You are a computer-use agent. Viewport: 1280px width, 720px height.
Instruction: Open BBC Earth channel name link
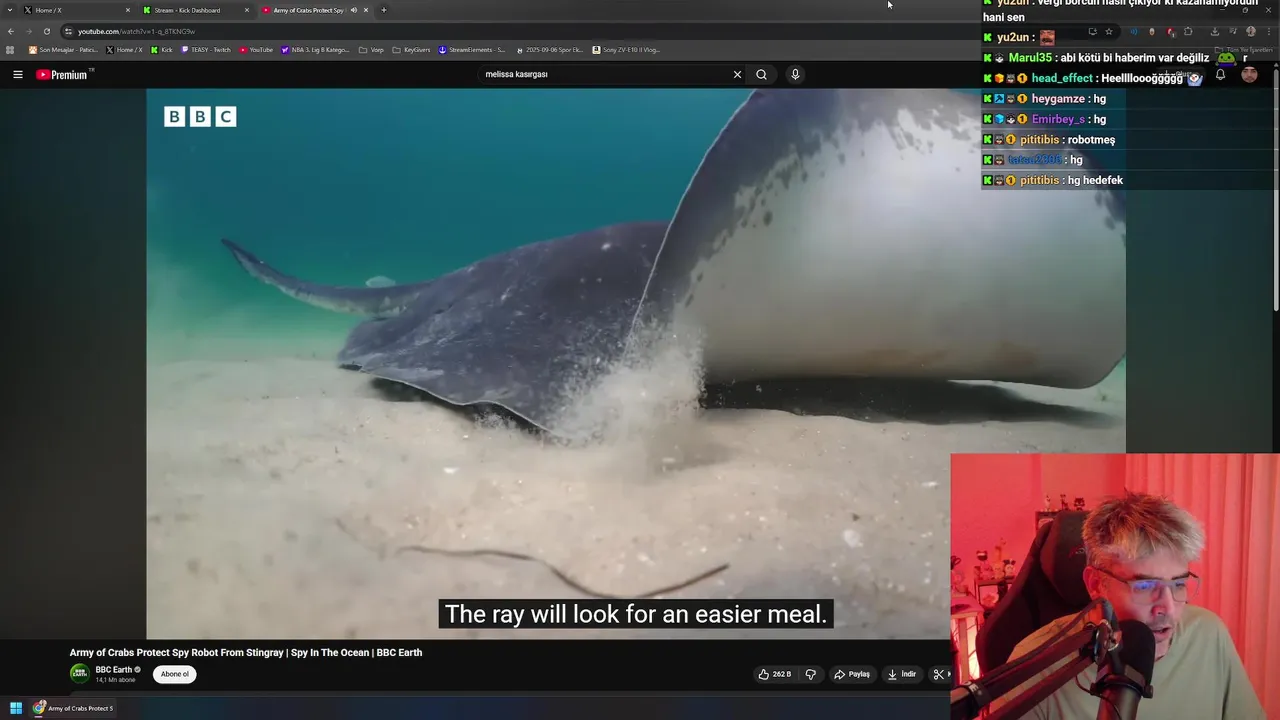113,670
